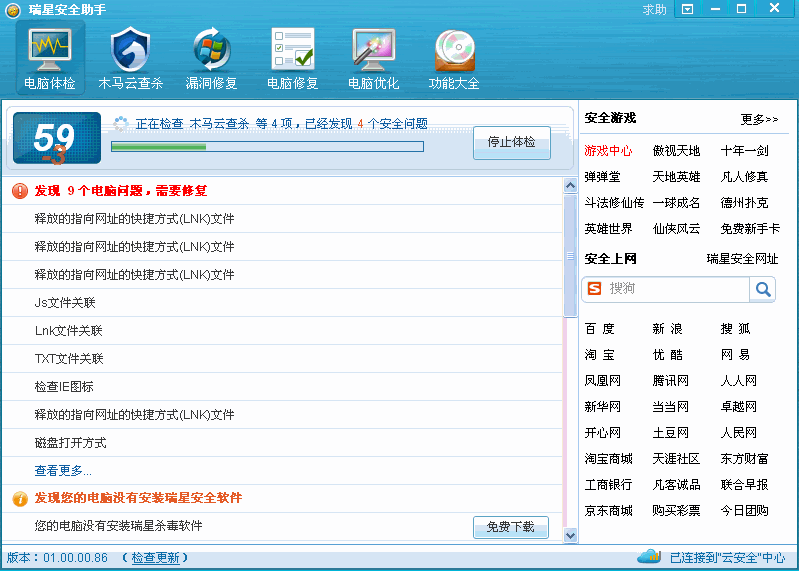Open the 傲视天地 game link

click(x=676, y=151)
